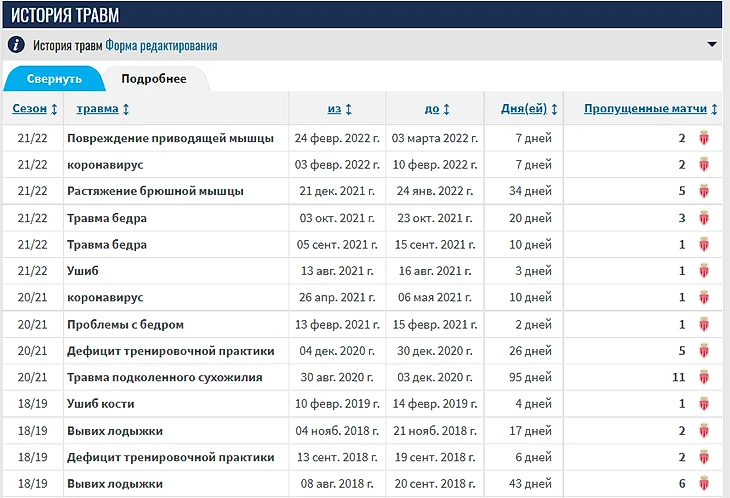The height and width of the screenshot is (498, 730).
Task: Click club crest in Травма подколенного сухожилия row
Action: coord(703,377)
